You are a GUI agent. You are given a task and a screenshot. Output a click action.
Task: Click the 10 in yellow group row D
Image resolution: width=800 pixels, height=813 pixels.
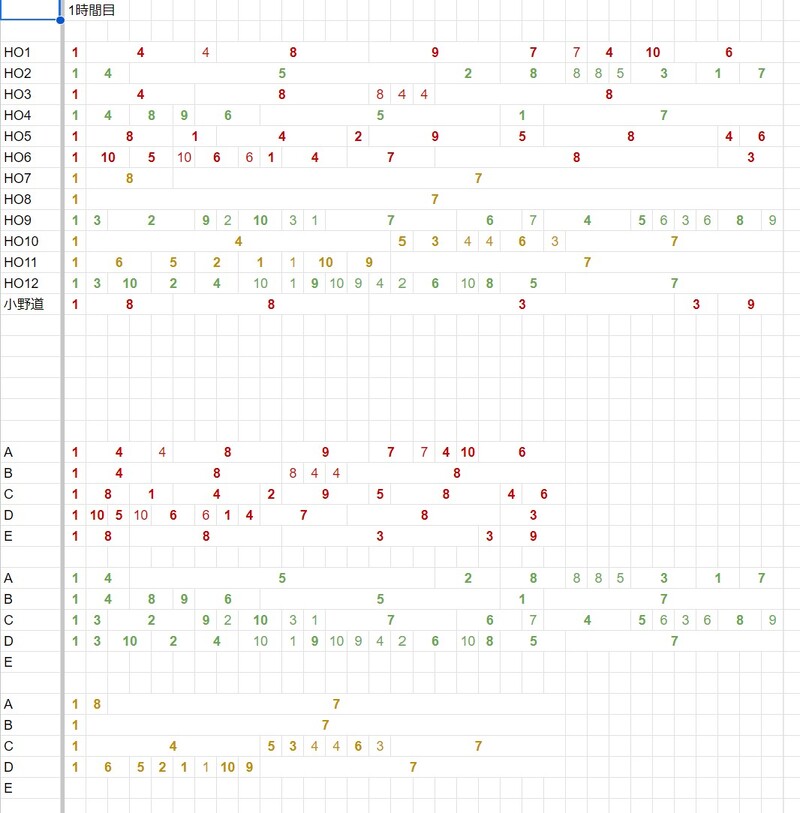[x=228, y=767]
